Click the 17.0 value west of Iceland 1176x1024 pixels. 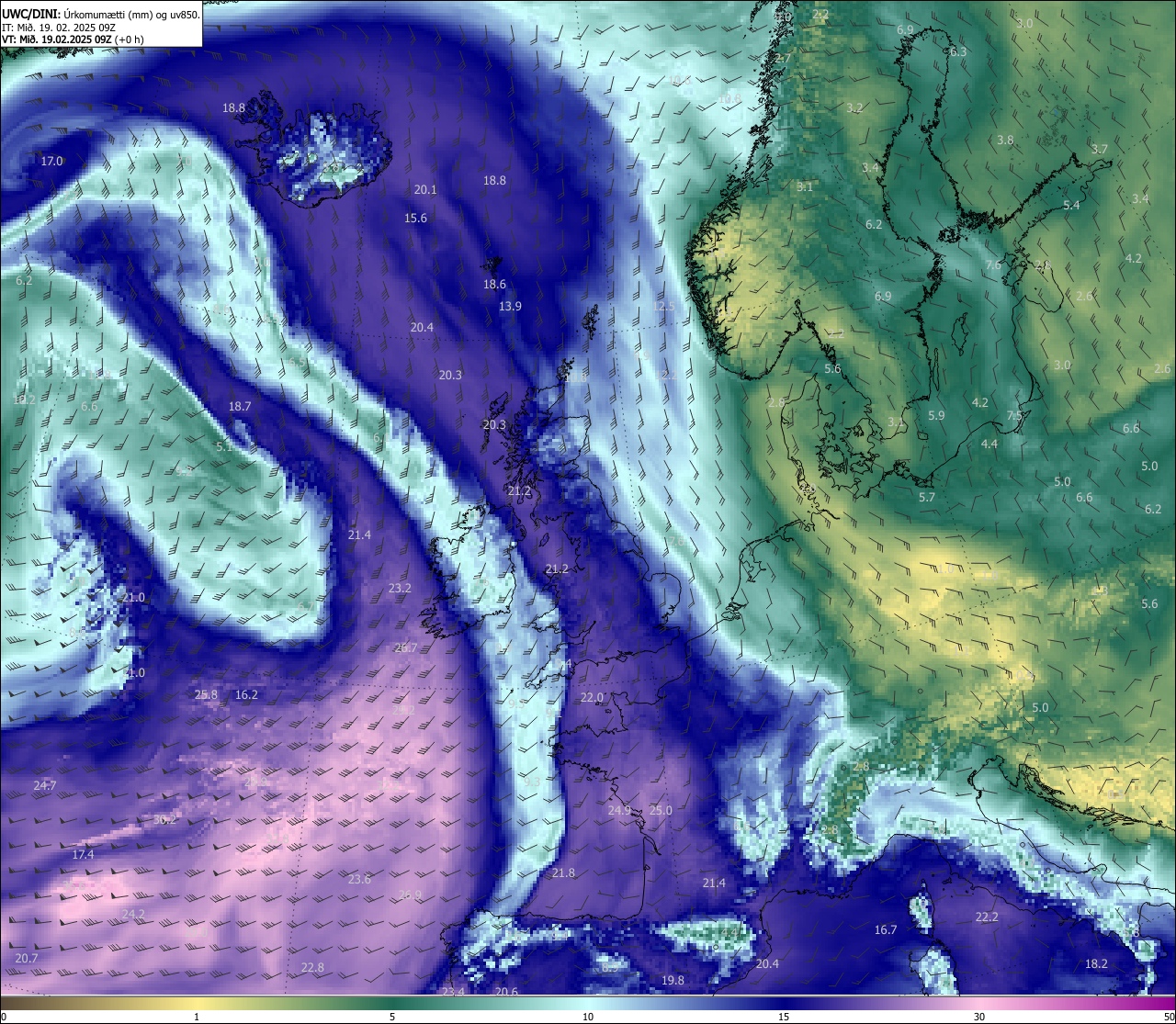51,161
